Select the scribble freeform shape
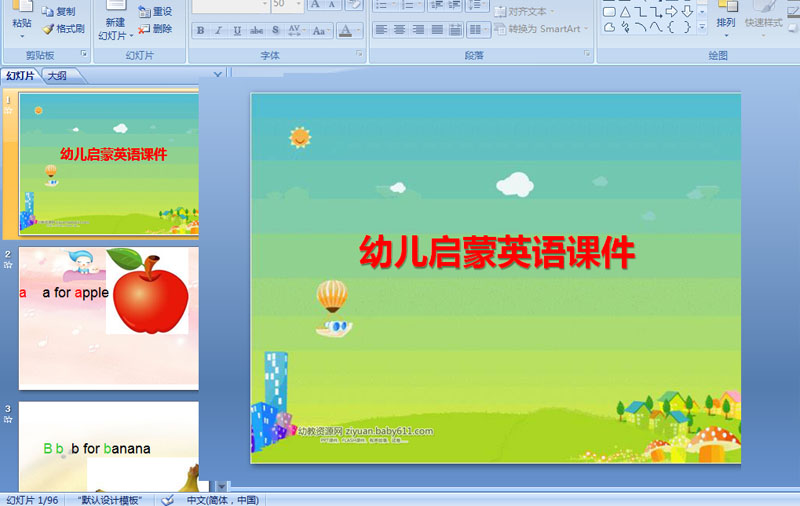Image resolution: width=800 pixels, height=506 pixels. [626, 27]
